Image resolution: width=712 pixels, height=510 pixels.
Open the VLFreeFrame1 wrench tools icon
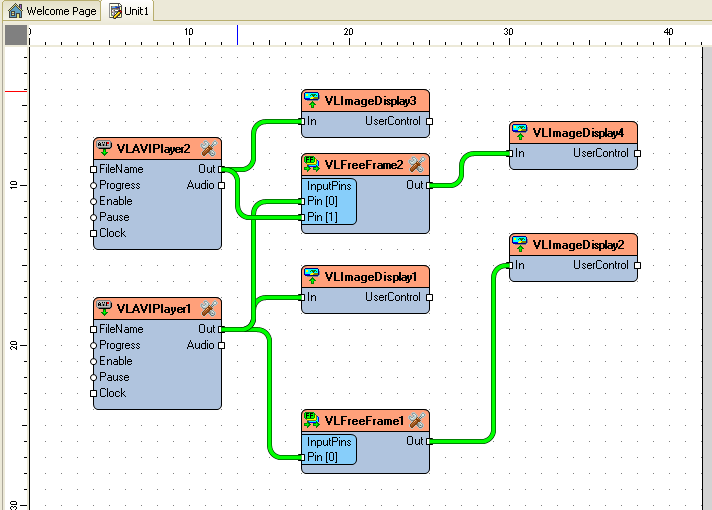(417, 420)
